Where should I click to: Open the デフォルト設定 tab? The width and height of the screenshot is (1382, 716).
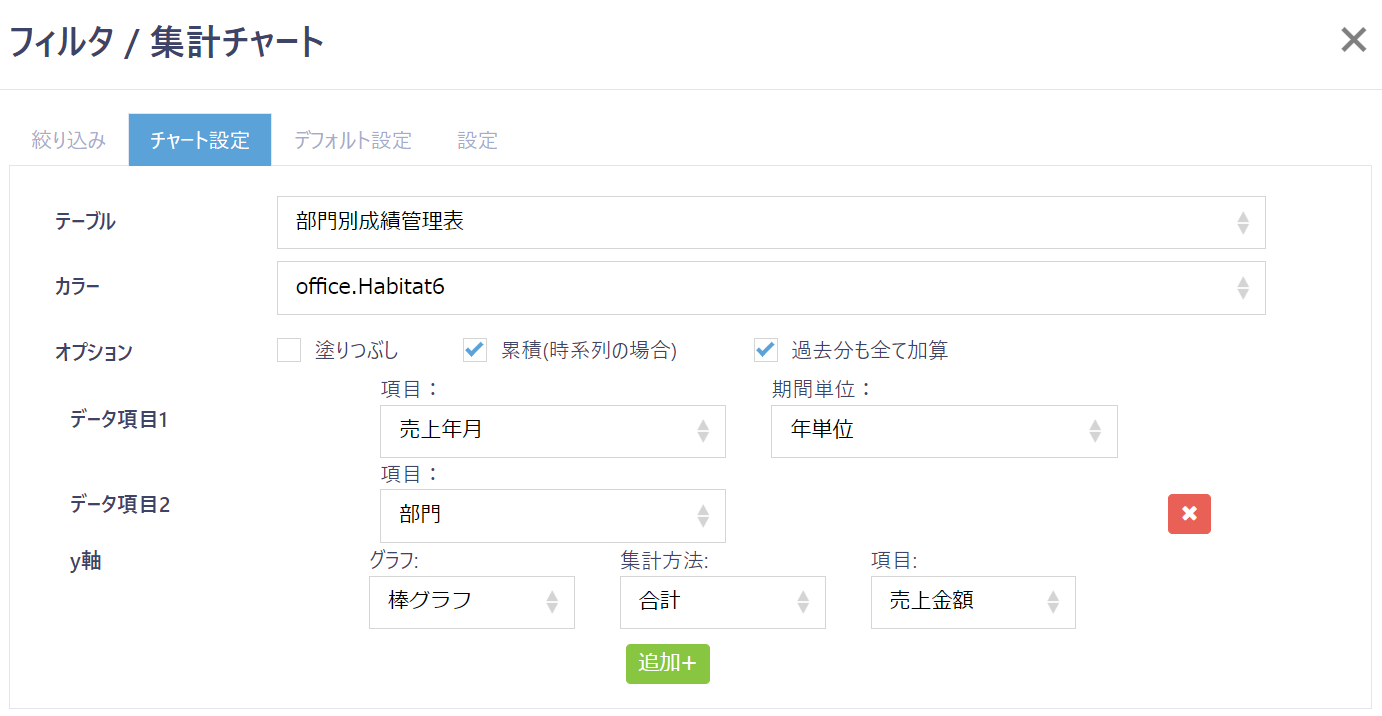point(352,140)
